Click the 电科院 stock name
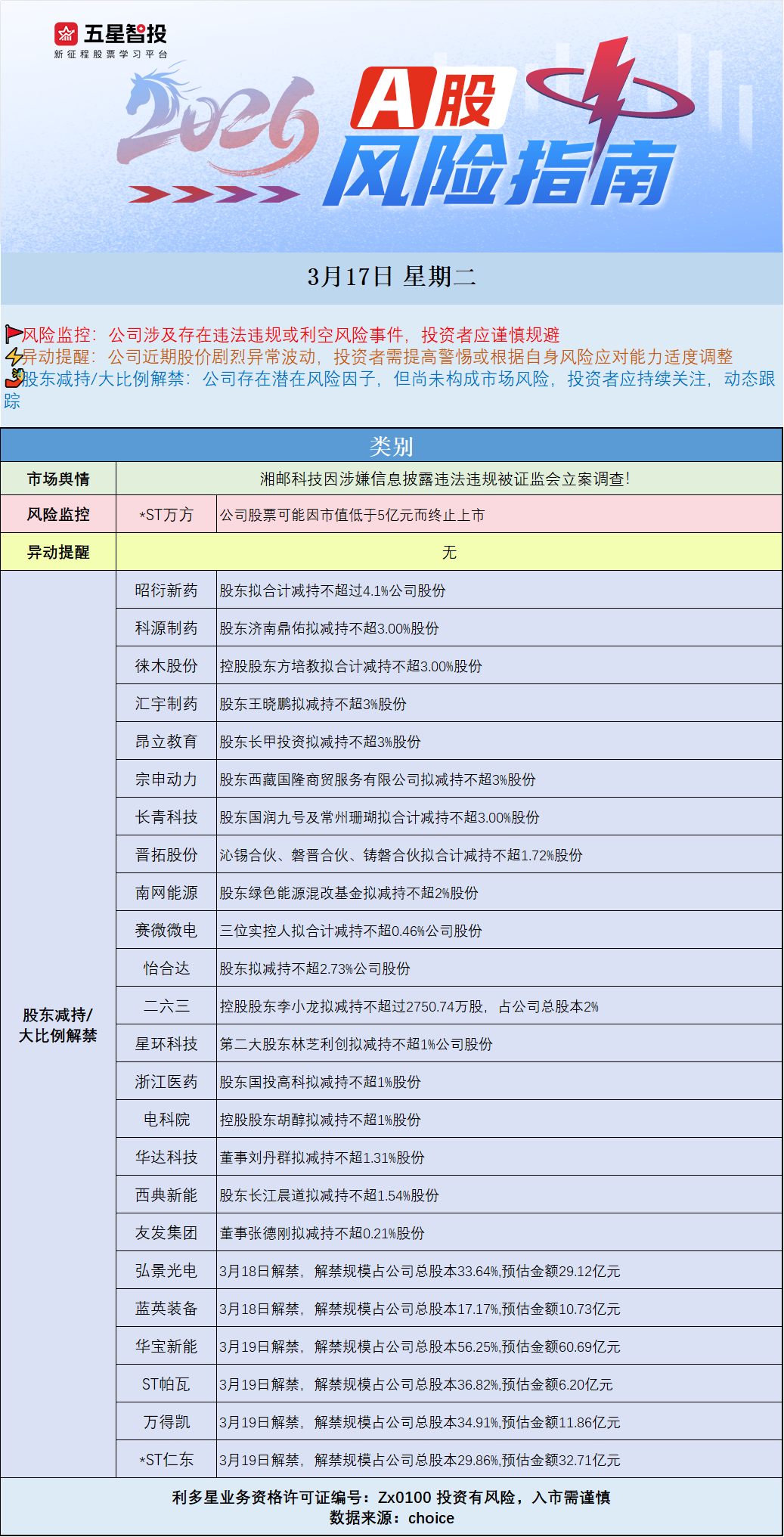The width and height of the screenshot is (784, 1537). tap(166, 1120)
